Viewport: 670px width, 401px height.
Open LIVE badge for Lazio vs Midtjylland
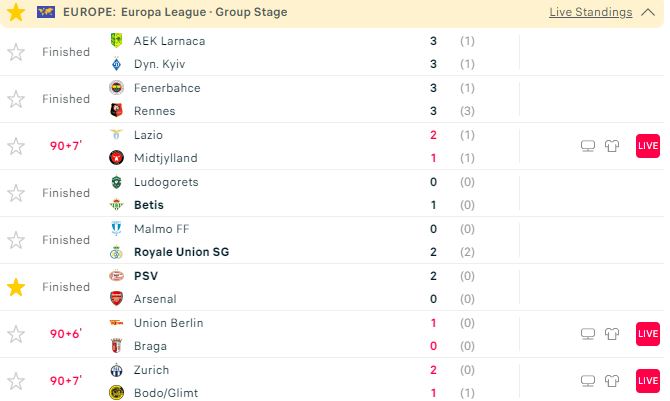(x=647, y=146)
